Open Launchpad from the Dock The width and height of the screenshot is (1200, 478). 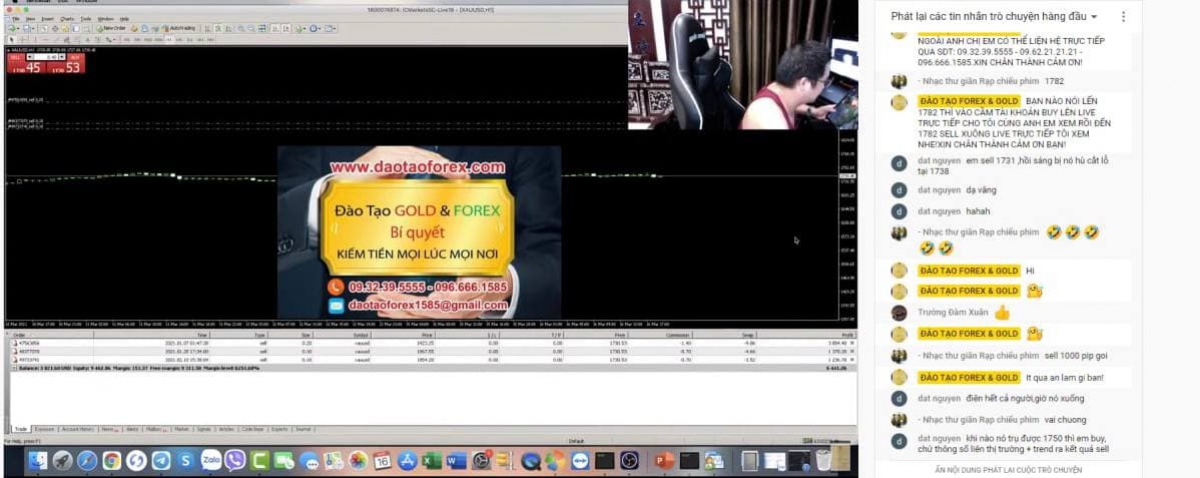[63, 461]
